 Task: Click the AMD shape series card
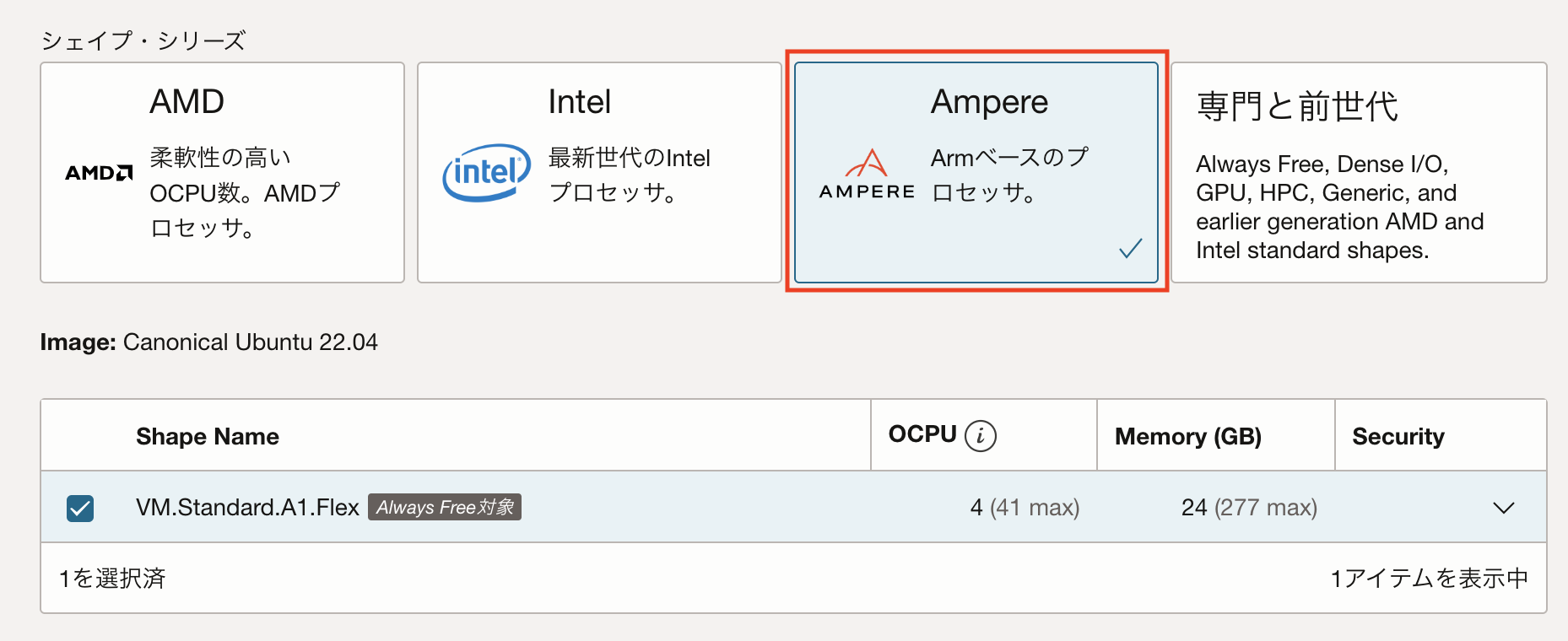click(222, 172)
